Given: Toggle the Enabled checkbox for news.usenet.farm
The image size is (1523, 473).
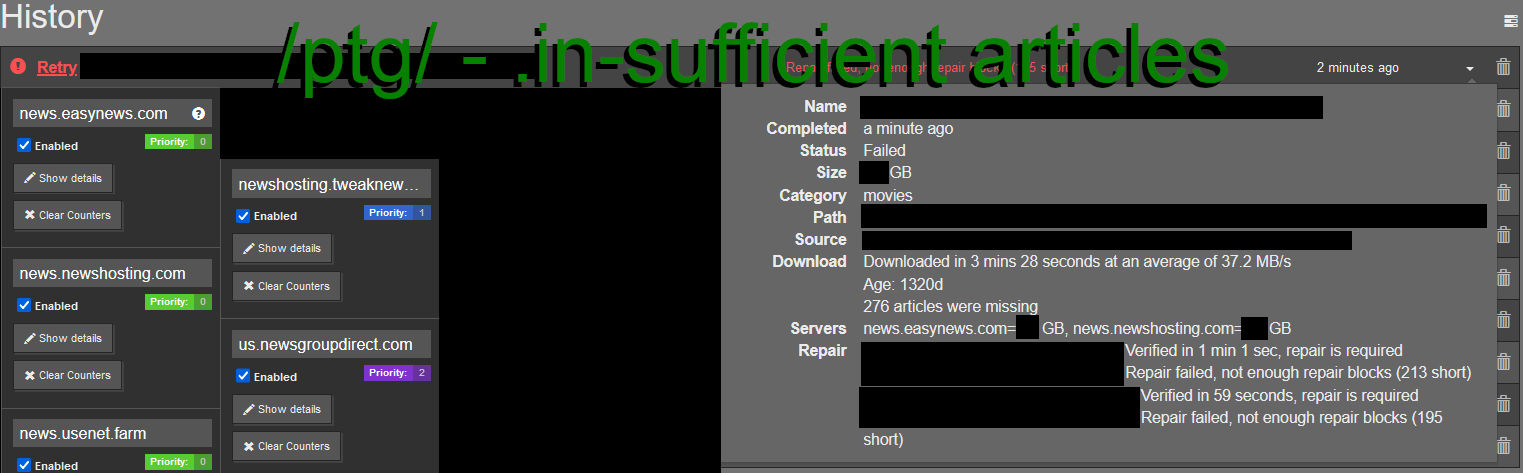Looking at the screenshot, I should coord(25,465).
